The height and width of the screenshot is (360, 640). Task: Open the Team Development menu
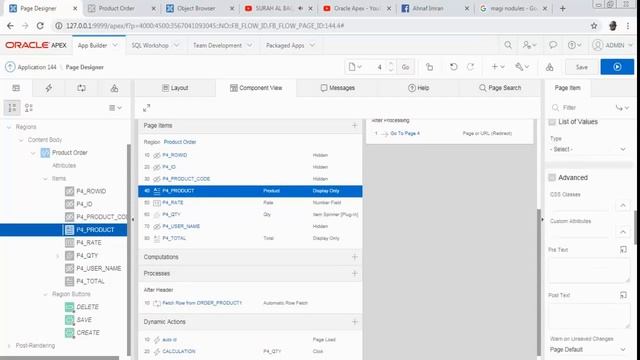pyautogui.click(x=222, y=45)
